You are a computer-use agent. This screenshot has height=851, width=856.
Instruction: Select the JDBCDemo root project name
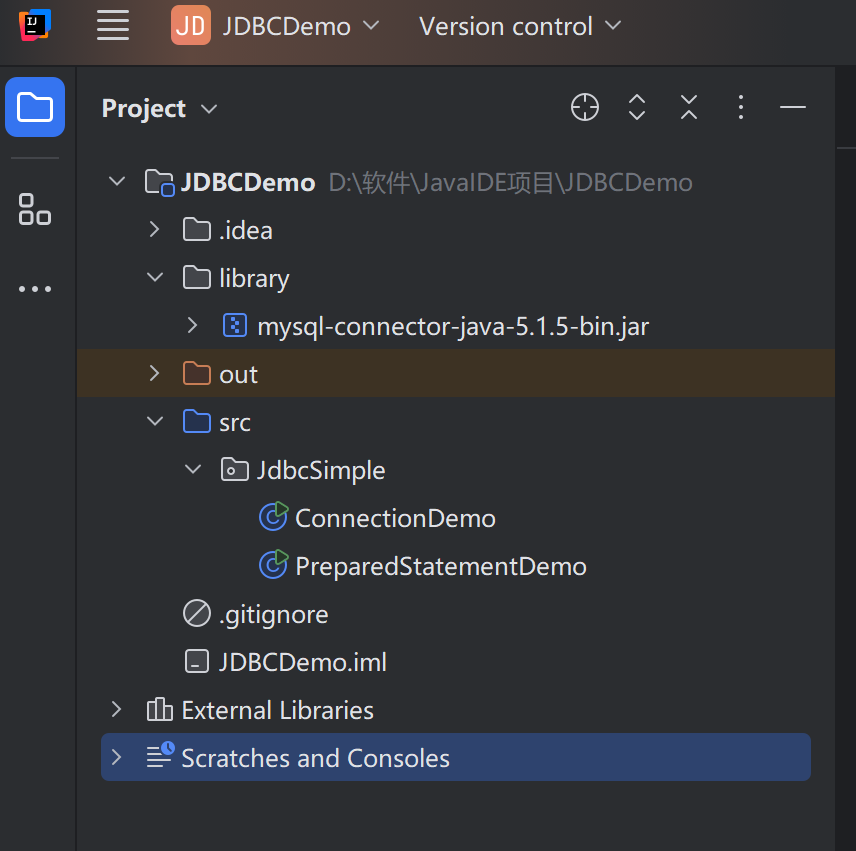248,182
